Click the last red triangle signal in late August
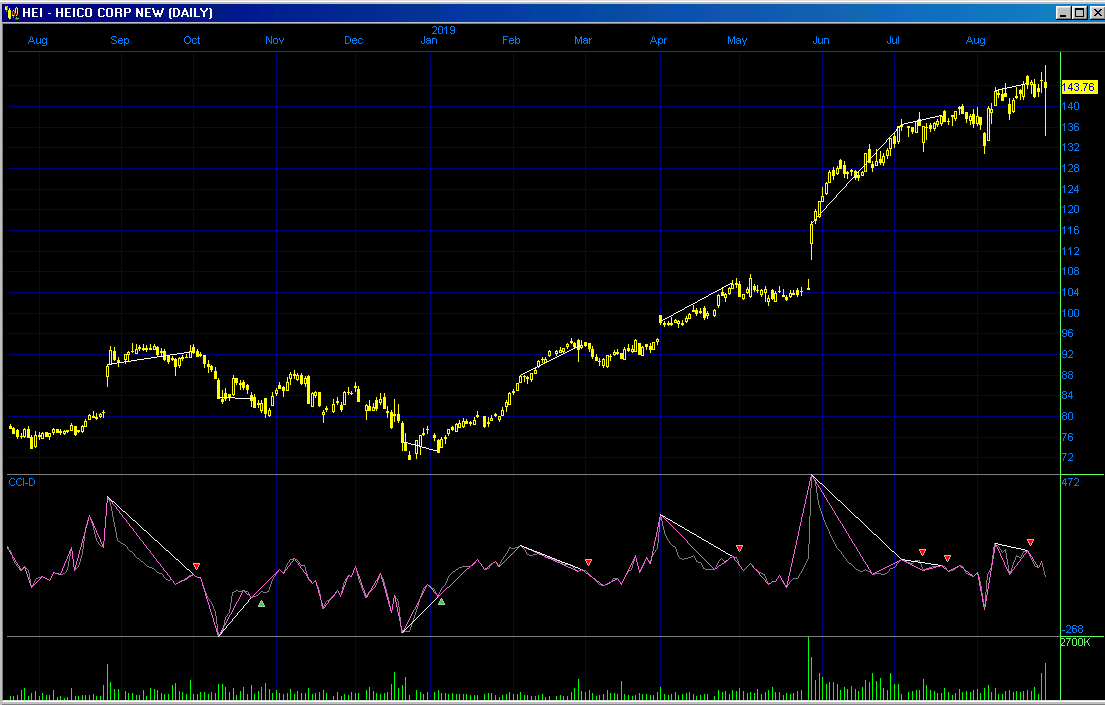The image size is (1105, 705). [1030, 542]
